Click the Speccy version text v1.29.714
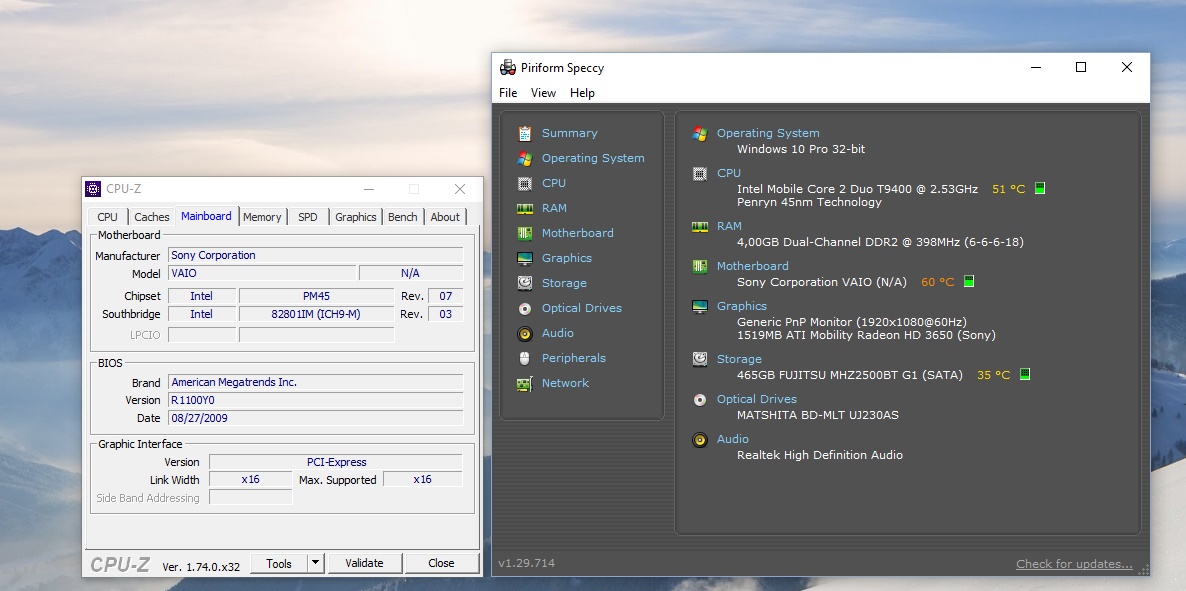Screen dimensions: 1186x591 click(526, 564)
